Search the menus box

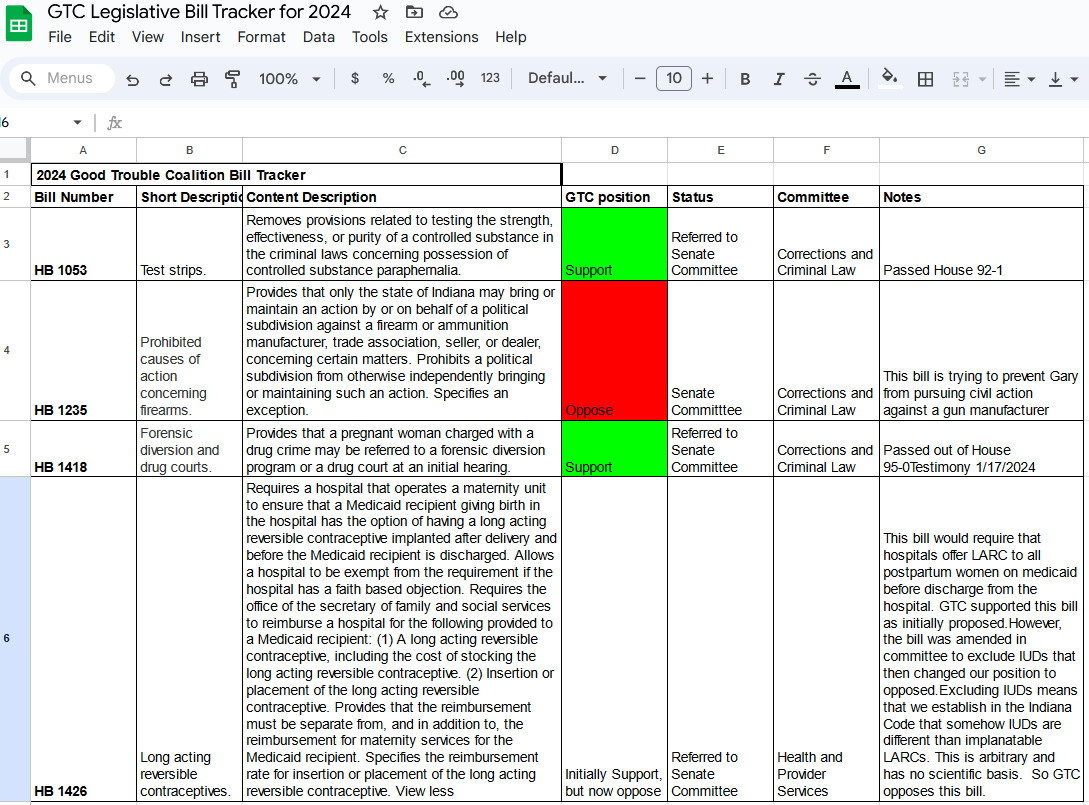pos(62,78)
